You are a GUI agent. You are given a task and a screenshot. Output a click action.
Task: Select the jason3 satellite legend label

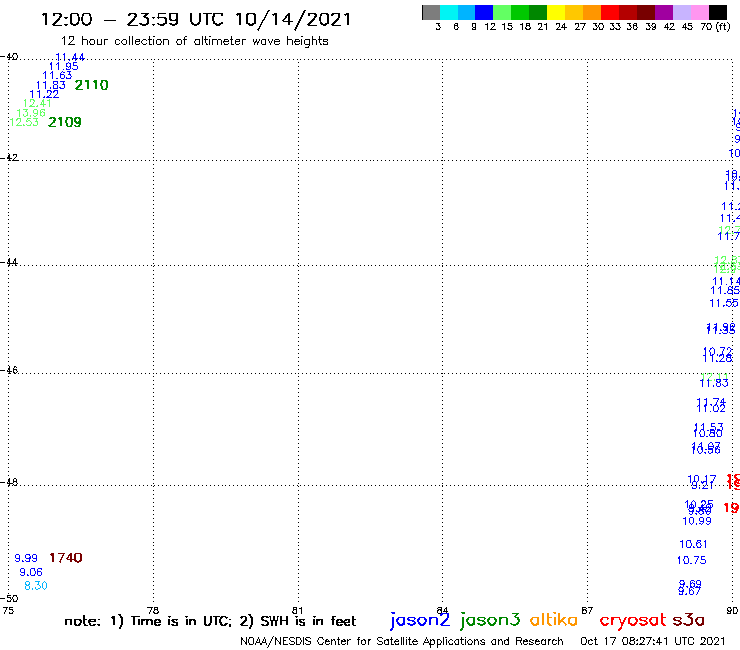[x=490, y=620]
